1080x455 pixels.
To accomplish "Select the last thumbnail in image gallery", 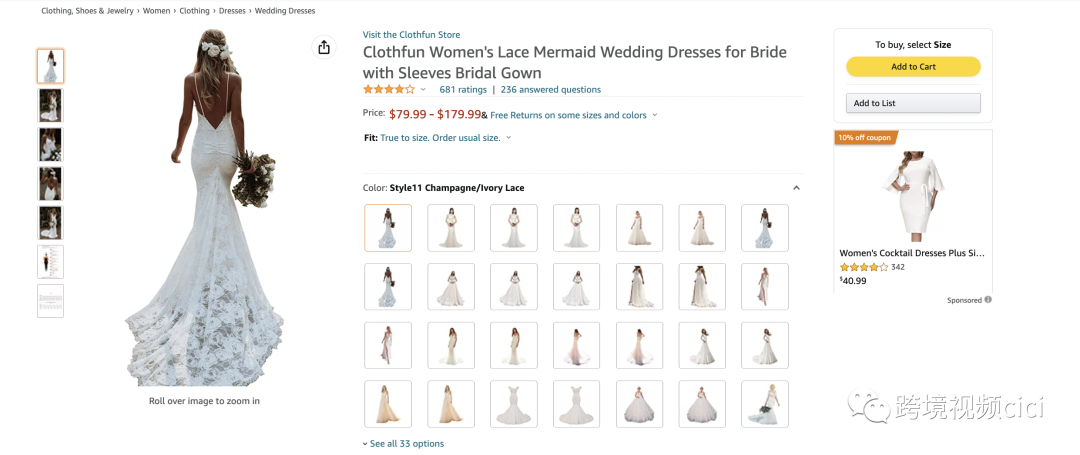I will [50, 301].
